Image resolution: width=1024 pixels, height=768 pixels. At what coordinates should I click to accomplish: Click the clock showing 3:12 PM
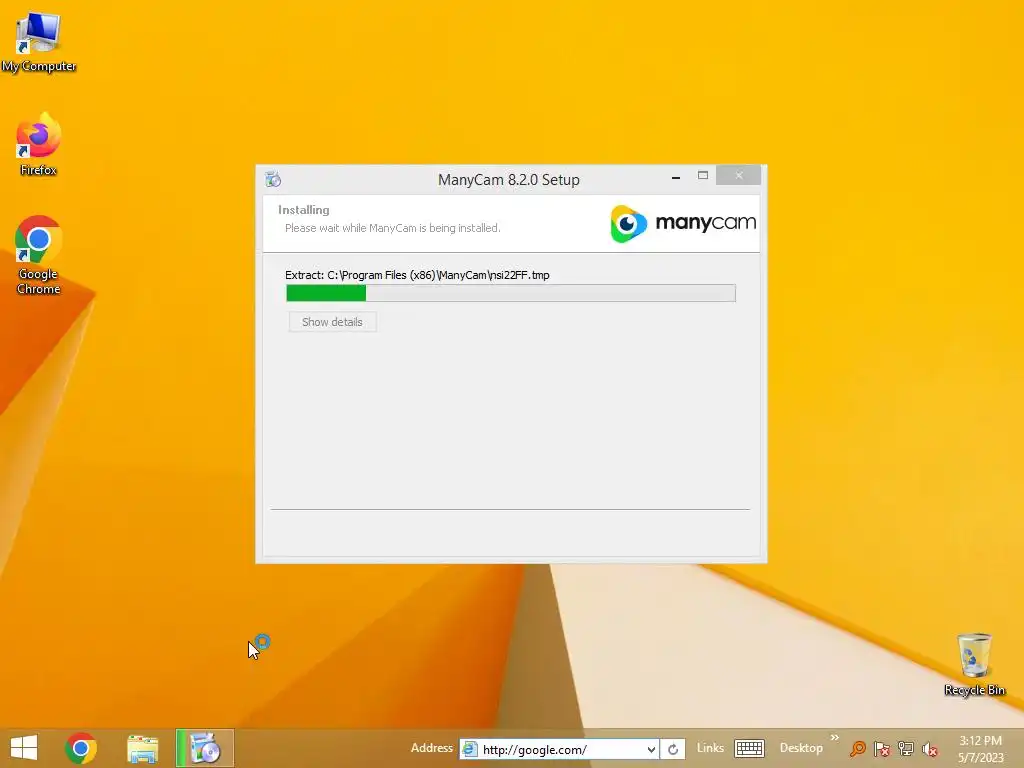(980, 741)
